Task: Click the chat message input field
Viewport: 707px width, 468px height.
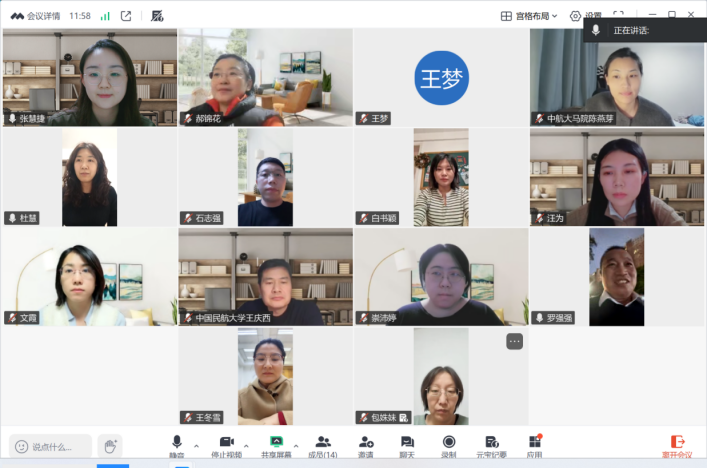Action: [x=52, y=446]
